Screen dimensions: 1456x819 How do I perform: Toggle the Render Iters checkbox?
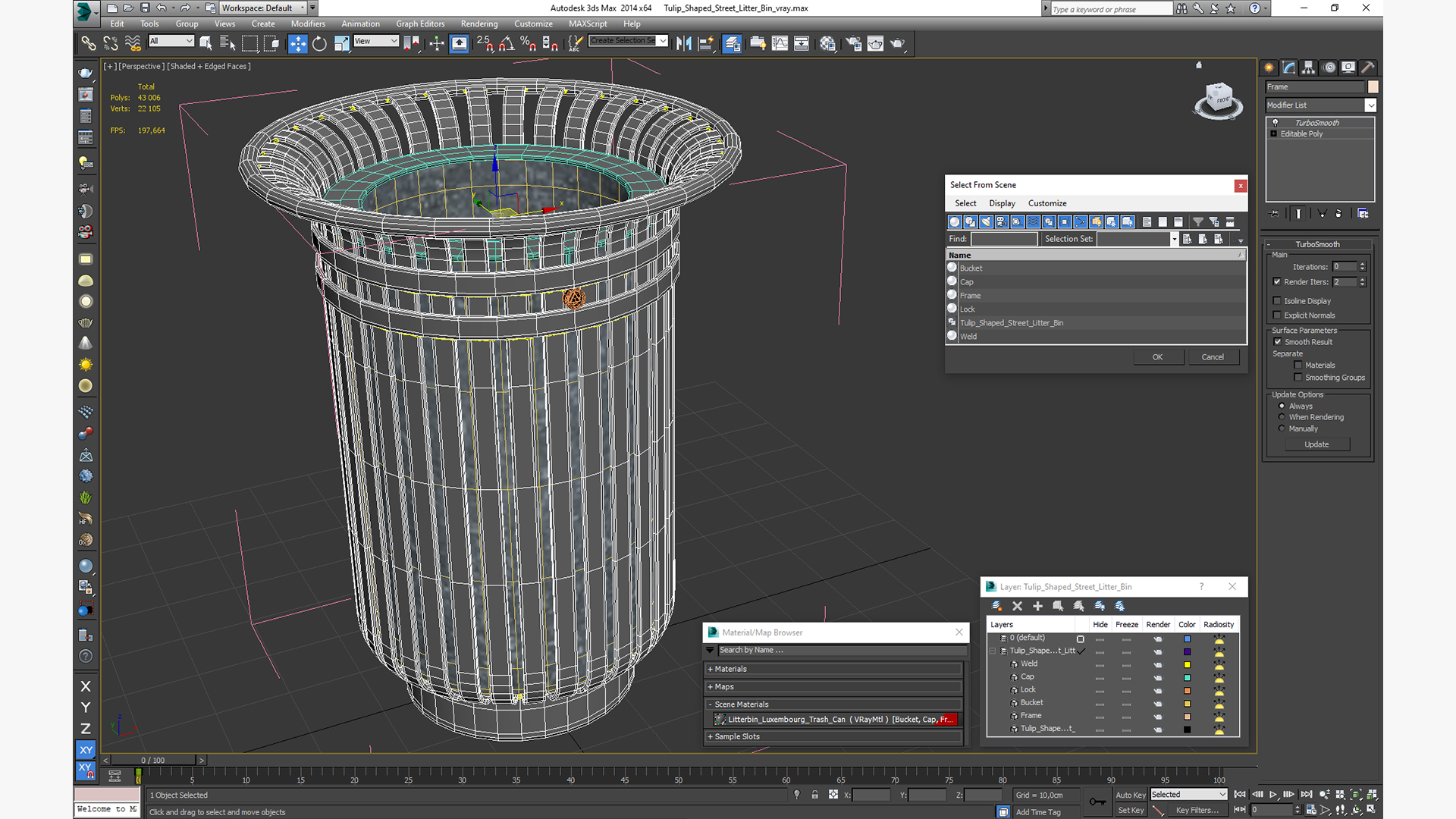[x=1277, y=281]
